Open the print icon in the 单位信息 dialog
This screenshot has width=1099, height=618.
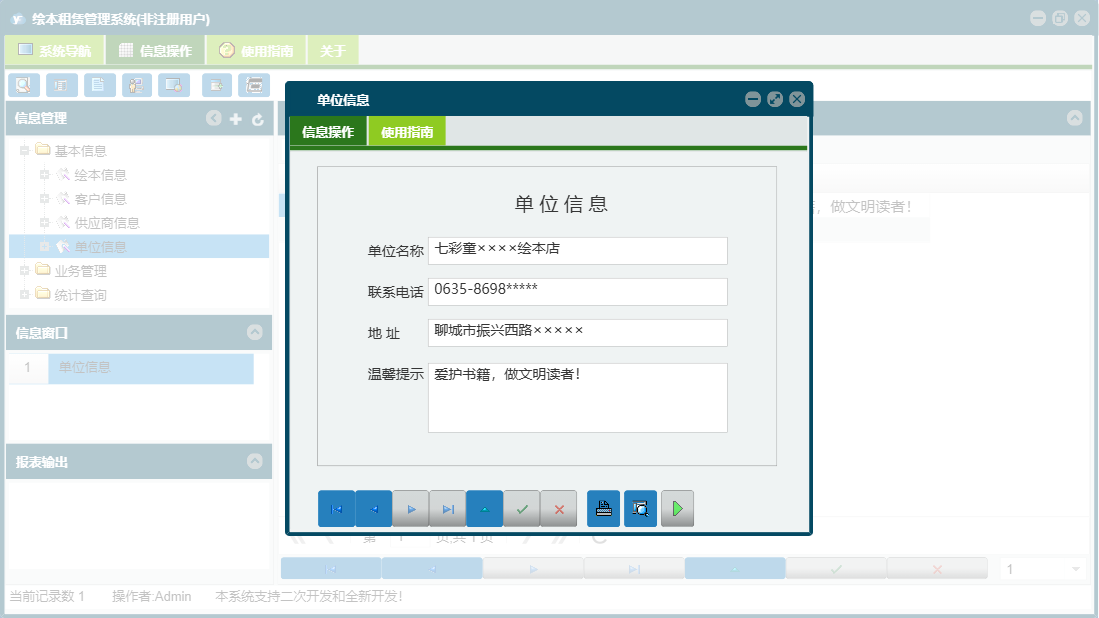(x=601, y=508)
